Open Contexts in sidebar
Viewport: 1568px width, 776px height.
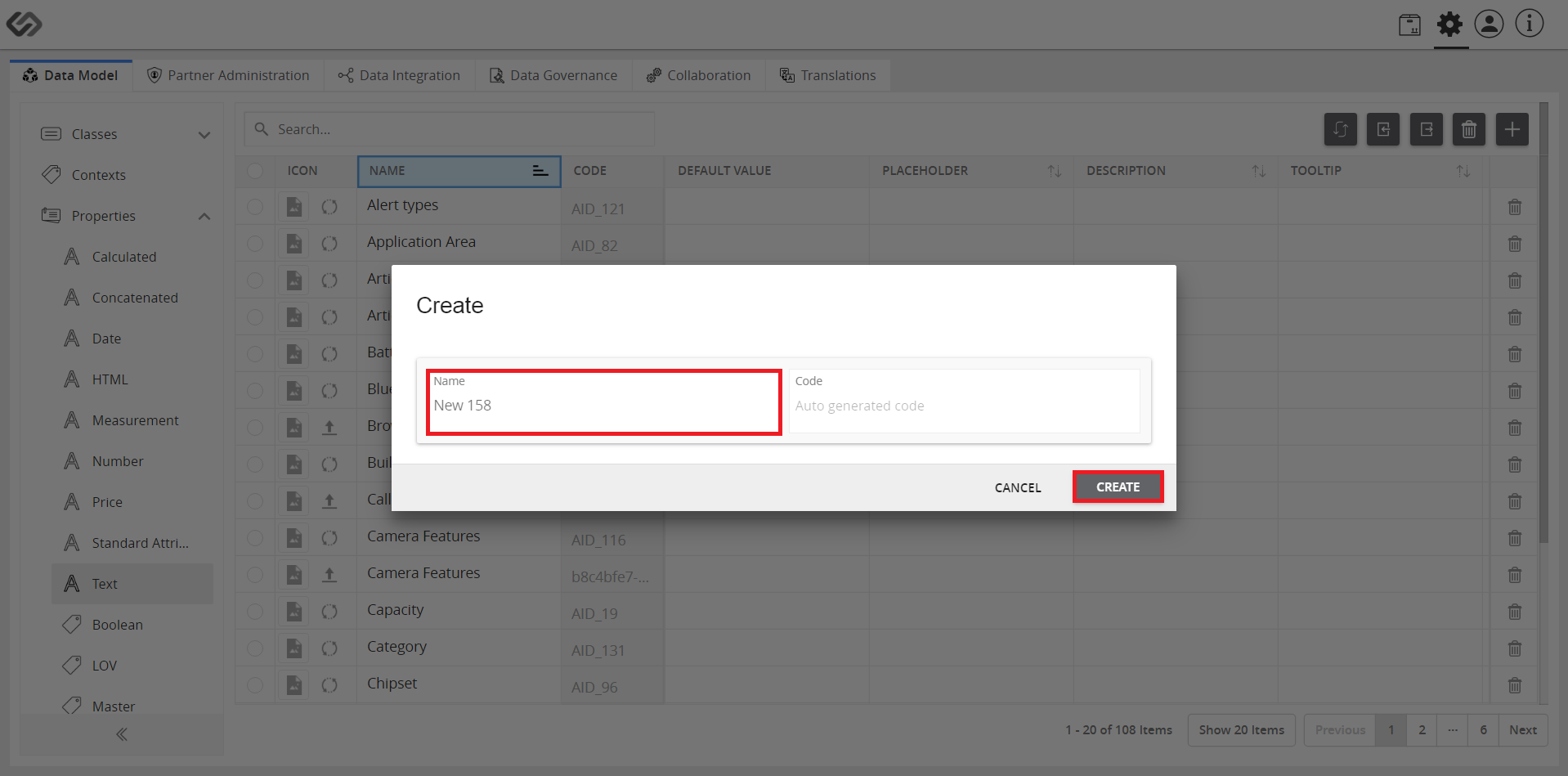click(x=99, y=175)
